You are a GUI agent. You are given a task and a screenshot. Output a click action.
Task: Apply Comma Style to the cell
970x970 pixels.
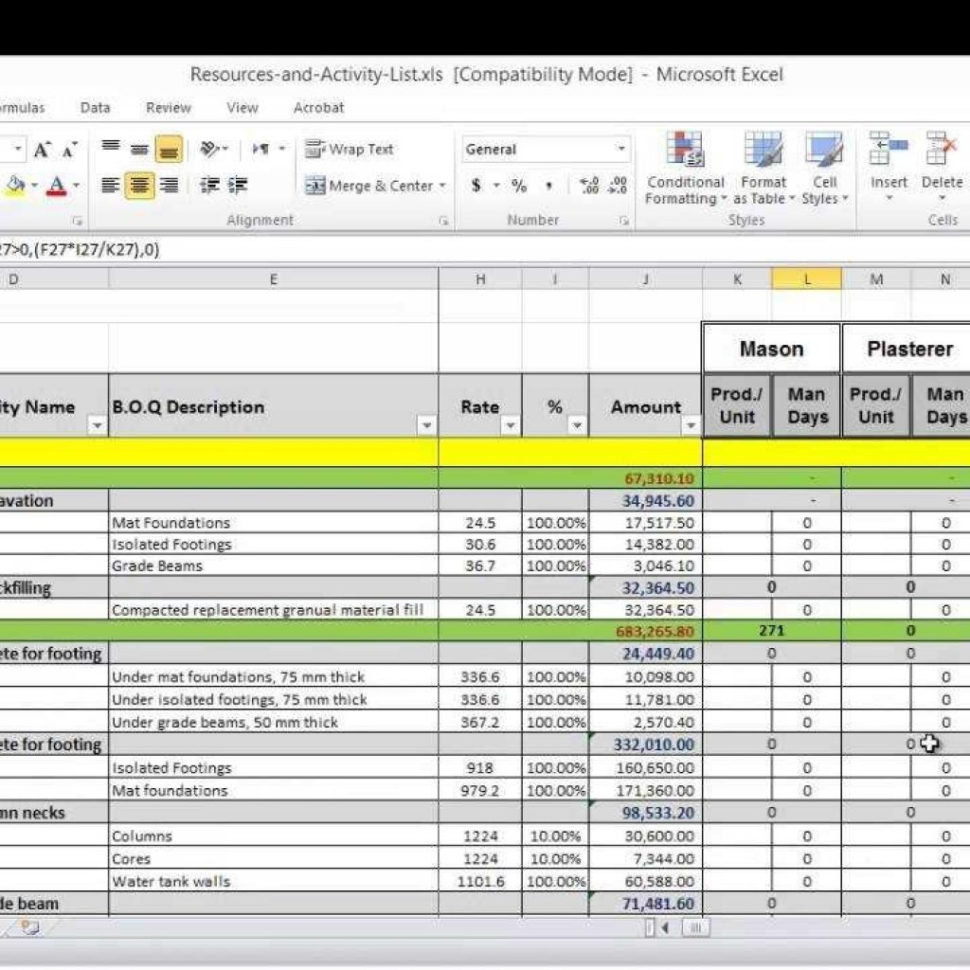(548, 185)
